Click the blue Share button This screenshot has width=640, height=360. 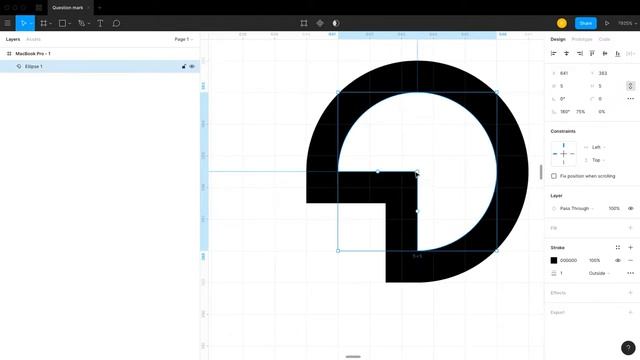[585, 23]
